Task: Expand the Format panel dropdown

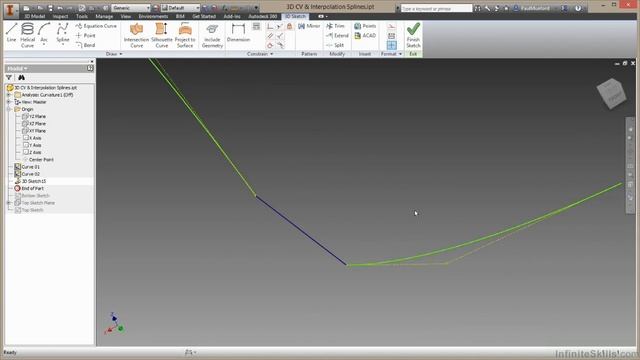Action: pos(391,54)
